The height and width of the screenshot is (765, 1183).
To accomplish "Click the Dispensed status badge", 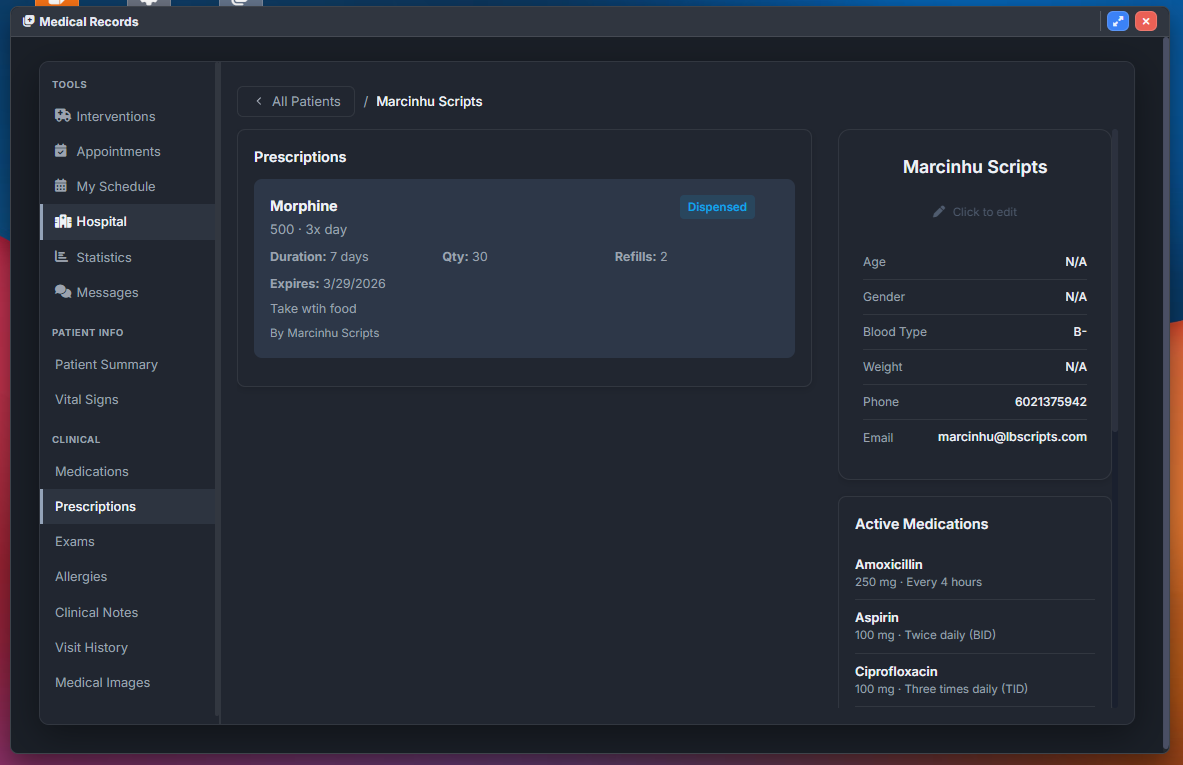I will pos(717,207).
